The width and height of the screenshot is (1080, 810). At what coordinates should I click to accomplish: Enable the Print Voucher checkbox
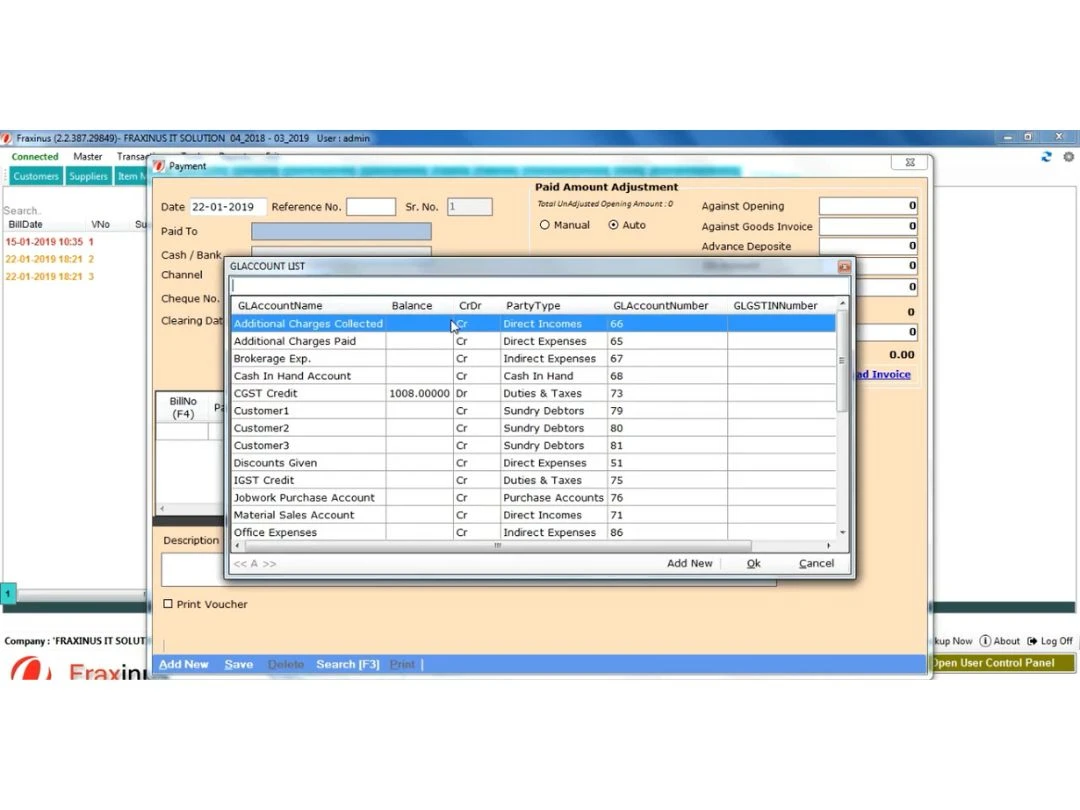(x=168, y=604)
